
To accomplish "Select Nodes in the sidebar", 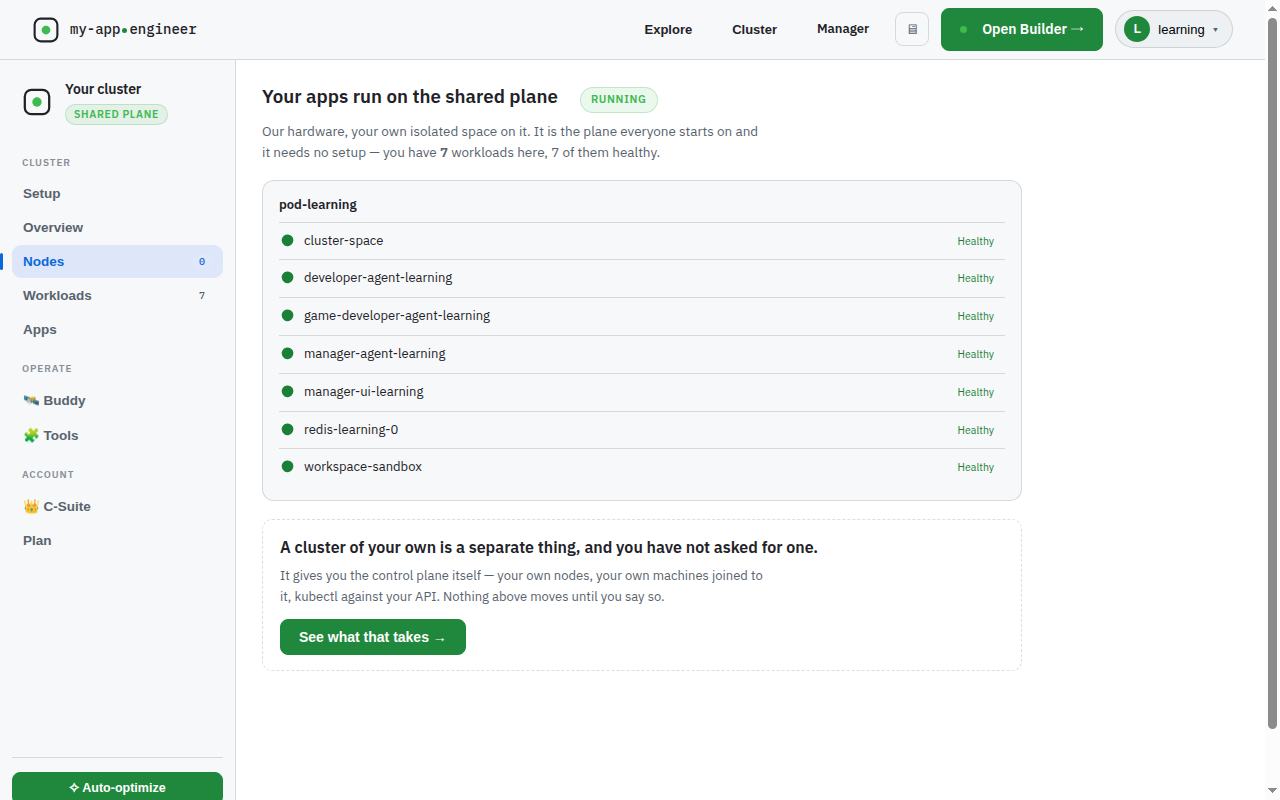I will pos(117,261).
